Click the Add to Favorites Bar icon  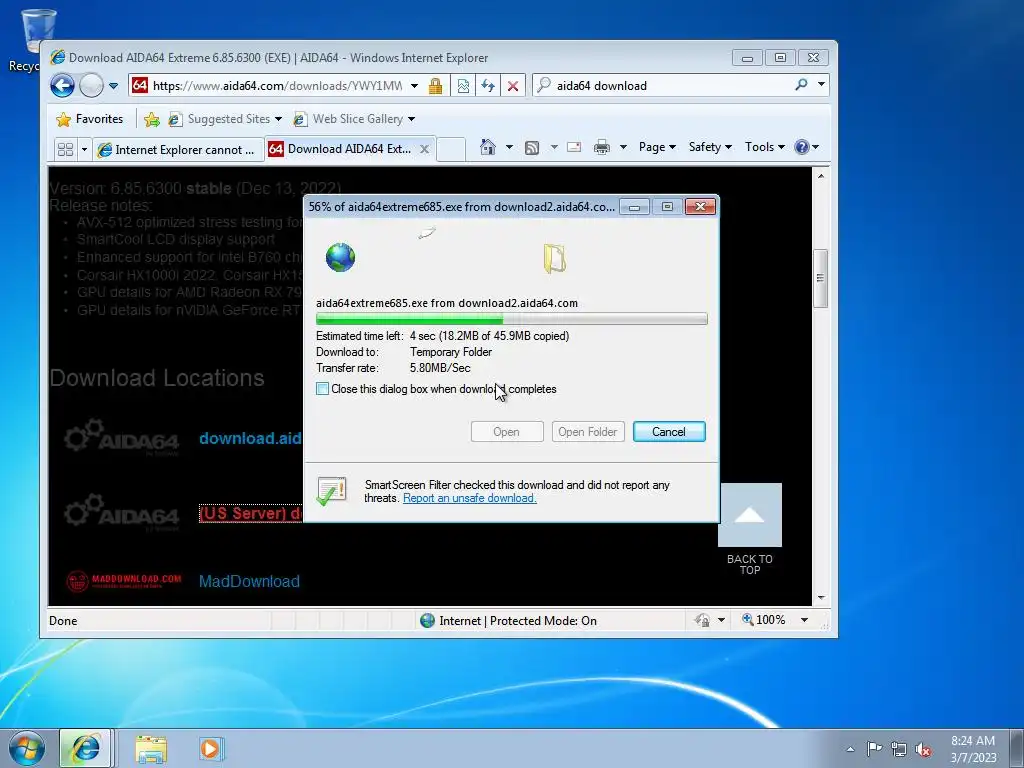152,119
